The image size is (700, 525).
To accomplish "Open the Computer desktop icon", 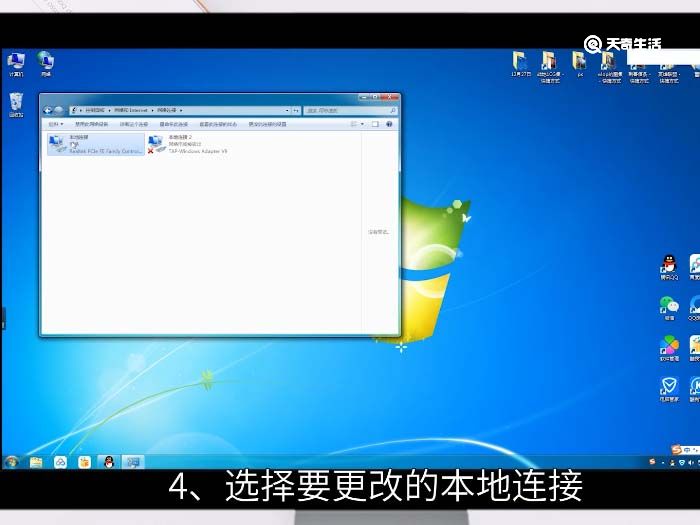I will pos(16,65).
